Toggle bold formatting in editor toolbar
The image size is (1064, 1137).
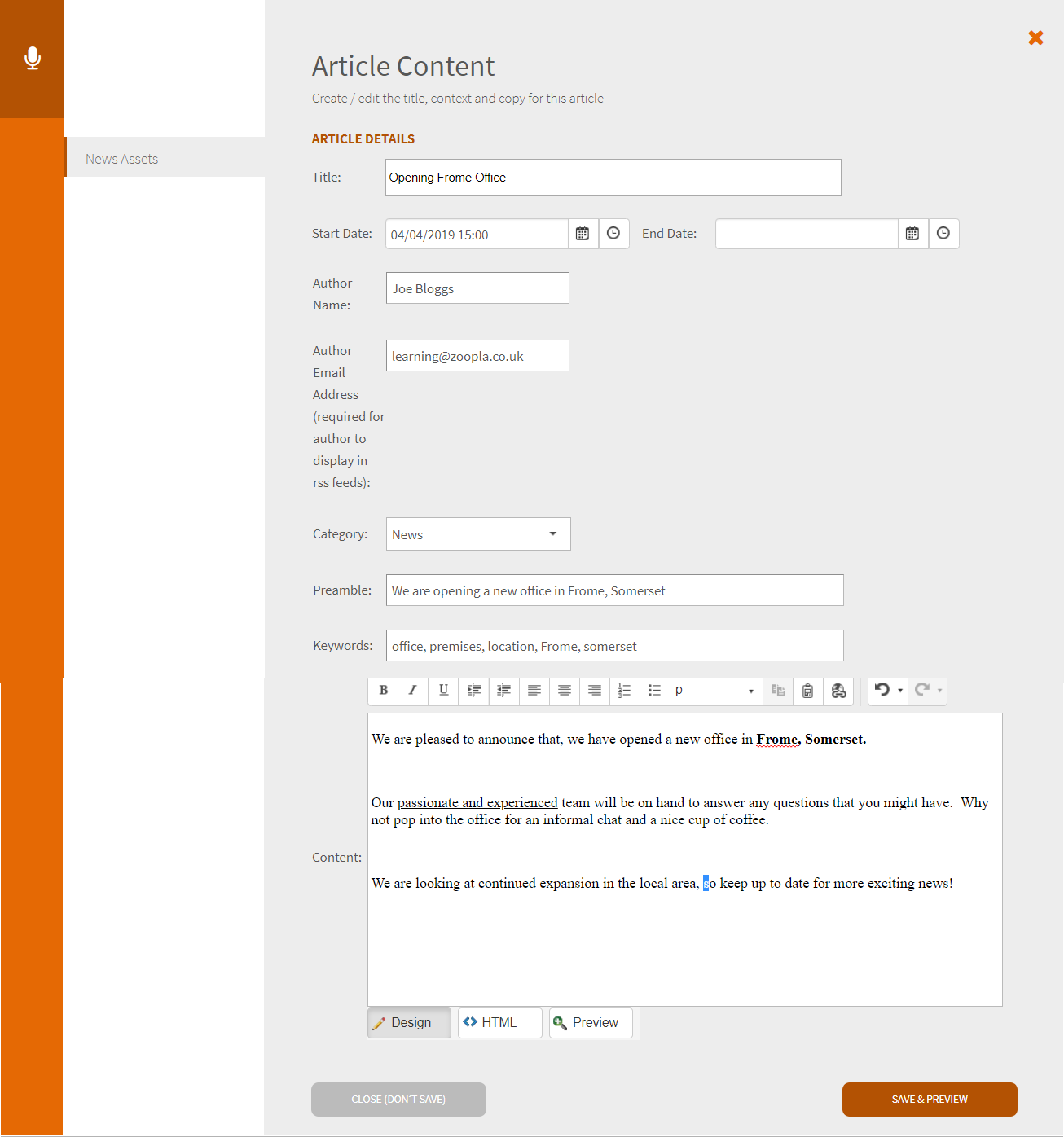tap(383, 691)
